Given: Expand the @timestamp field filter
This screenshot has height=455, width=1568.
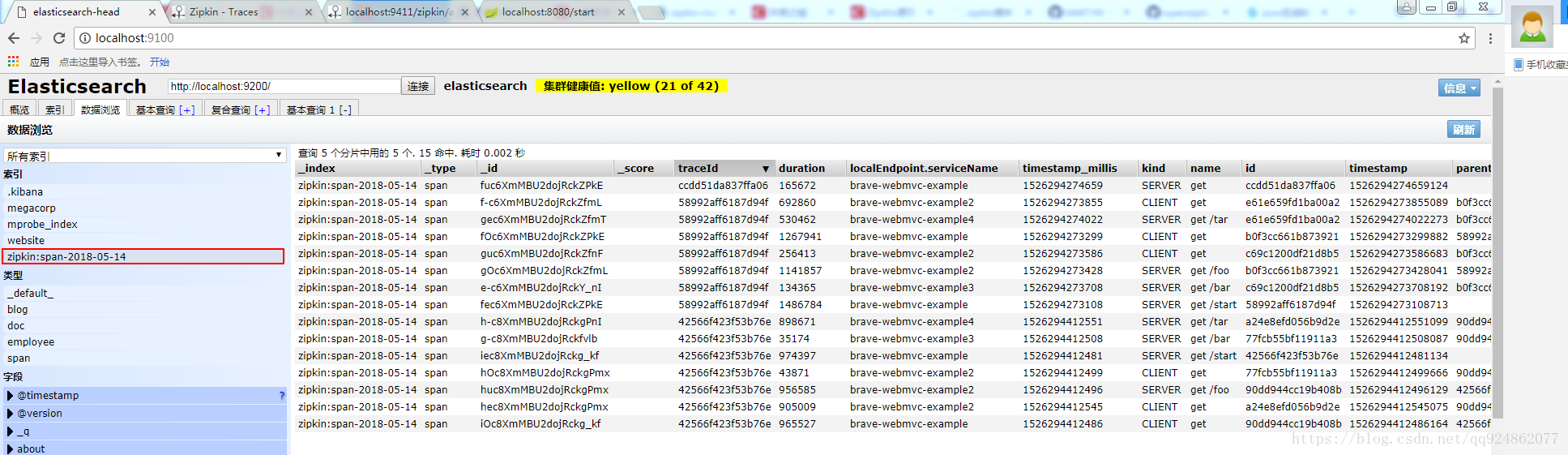Looking at the screenshot, I should tap(10, 396).
